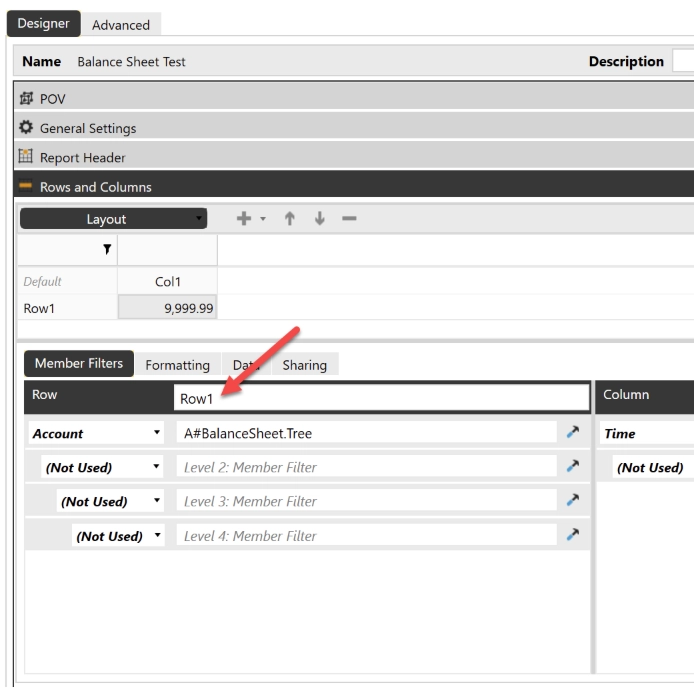Open member filter builder for Level 3

(x=573, y=500)
